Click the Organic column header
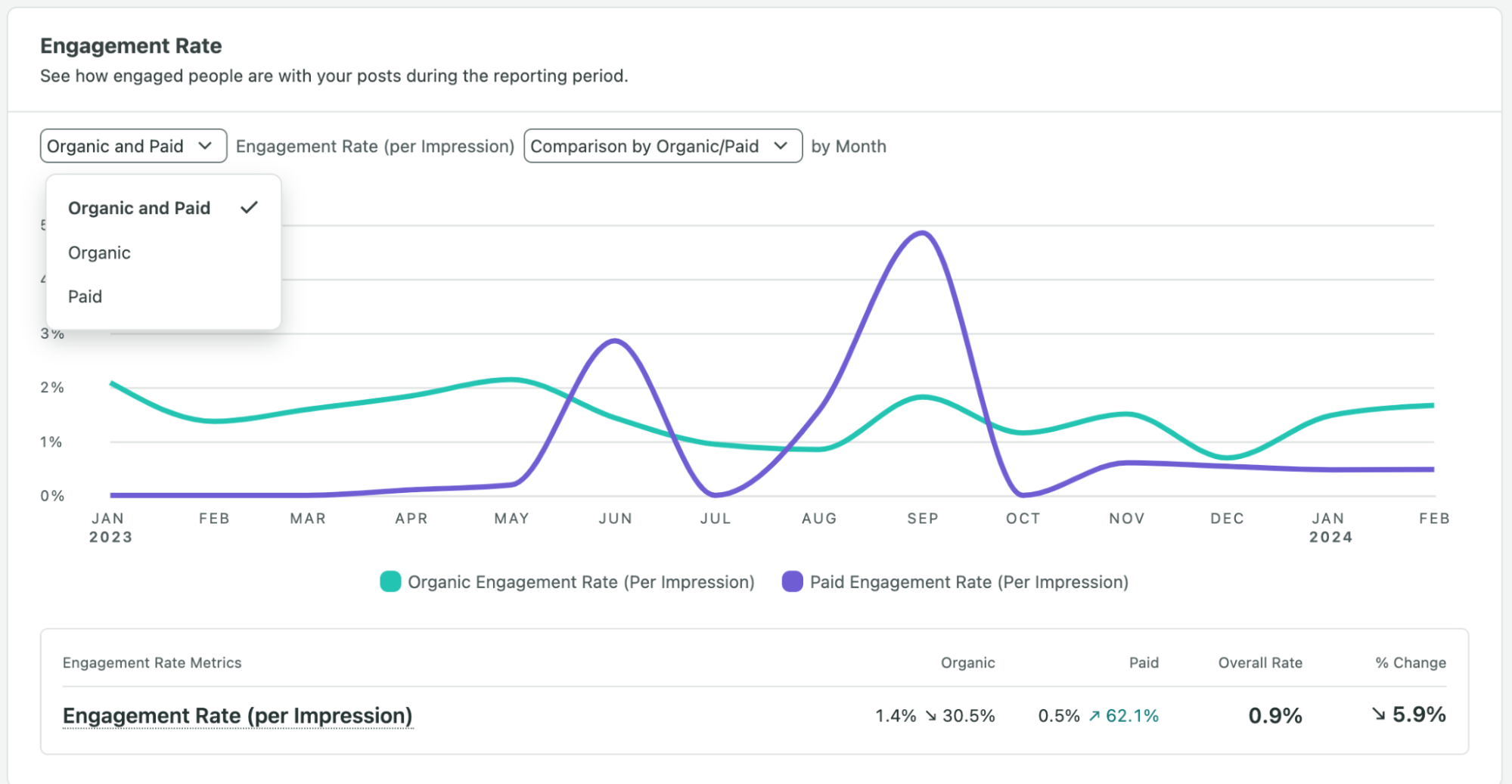This screenshot has height=784, width=1512. coord(967,663)
